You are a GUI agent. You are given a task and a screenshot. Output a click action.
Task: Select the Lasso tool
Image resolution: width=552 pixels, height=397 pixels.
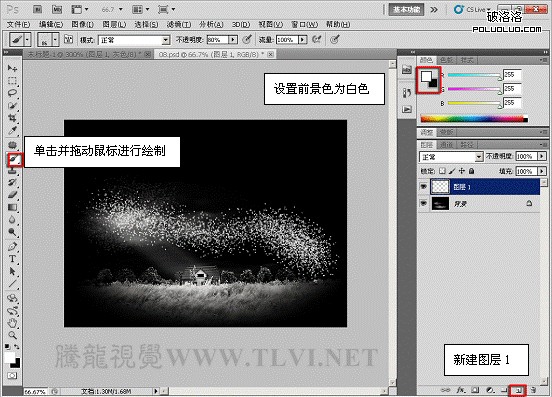(x=12, y=93)
